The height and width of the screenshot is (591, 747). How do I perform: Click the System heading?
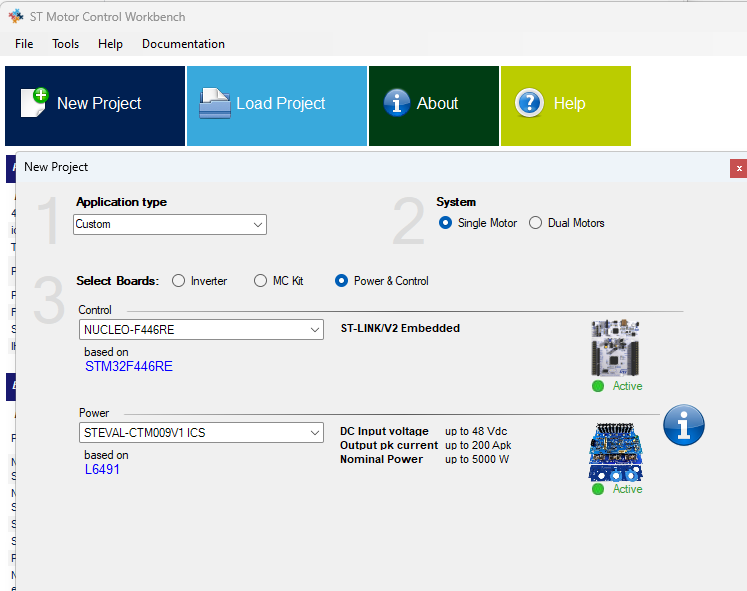coord(456,202)
